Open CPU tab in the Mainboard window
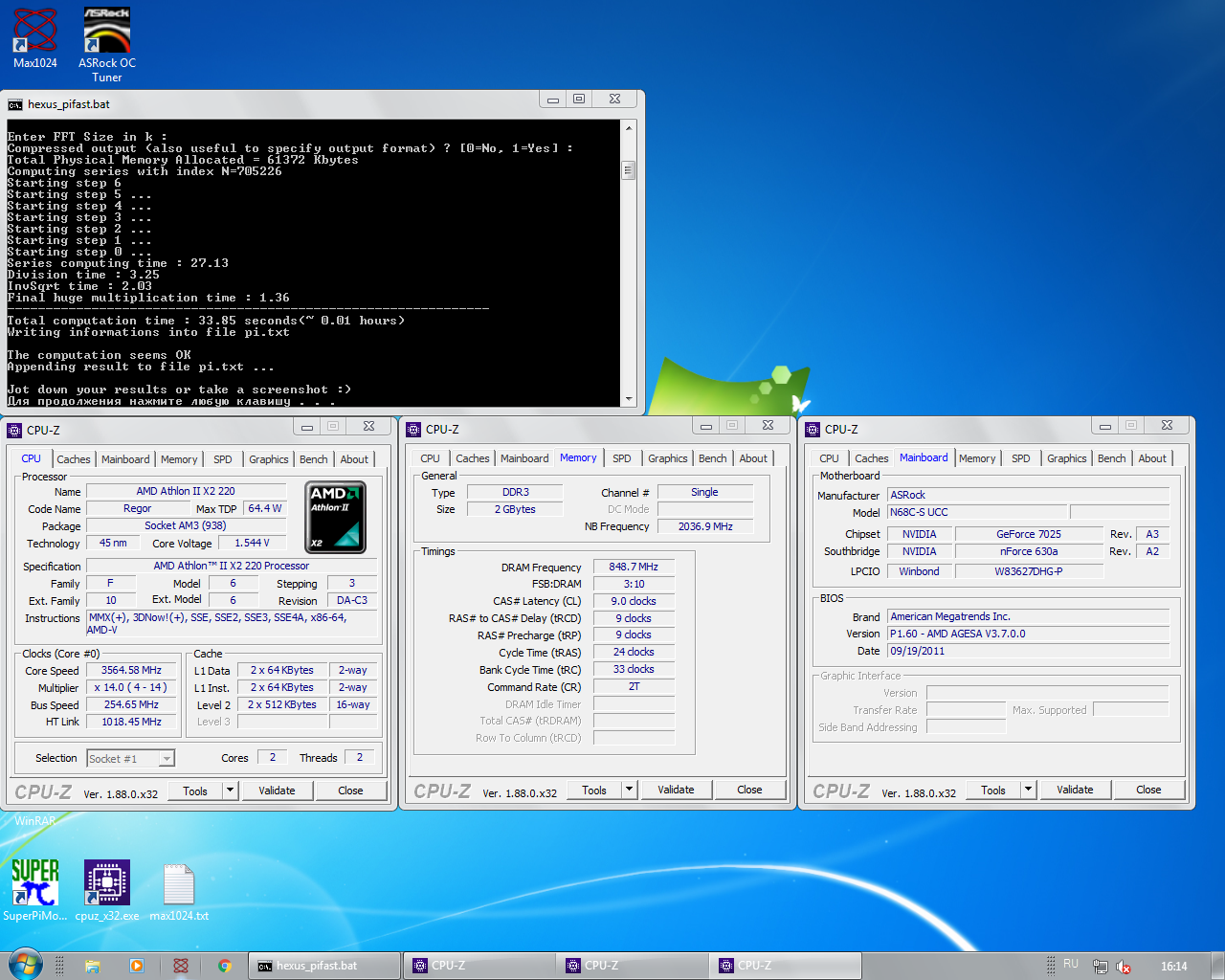The image size is (1225, 980). 829,458
